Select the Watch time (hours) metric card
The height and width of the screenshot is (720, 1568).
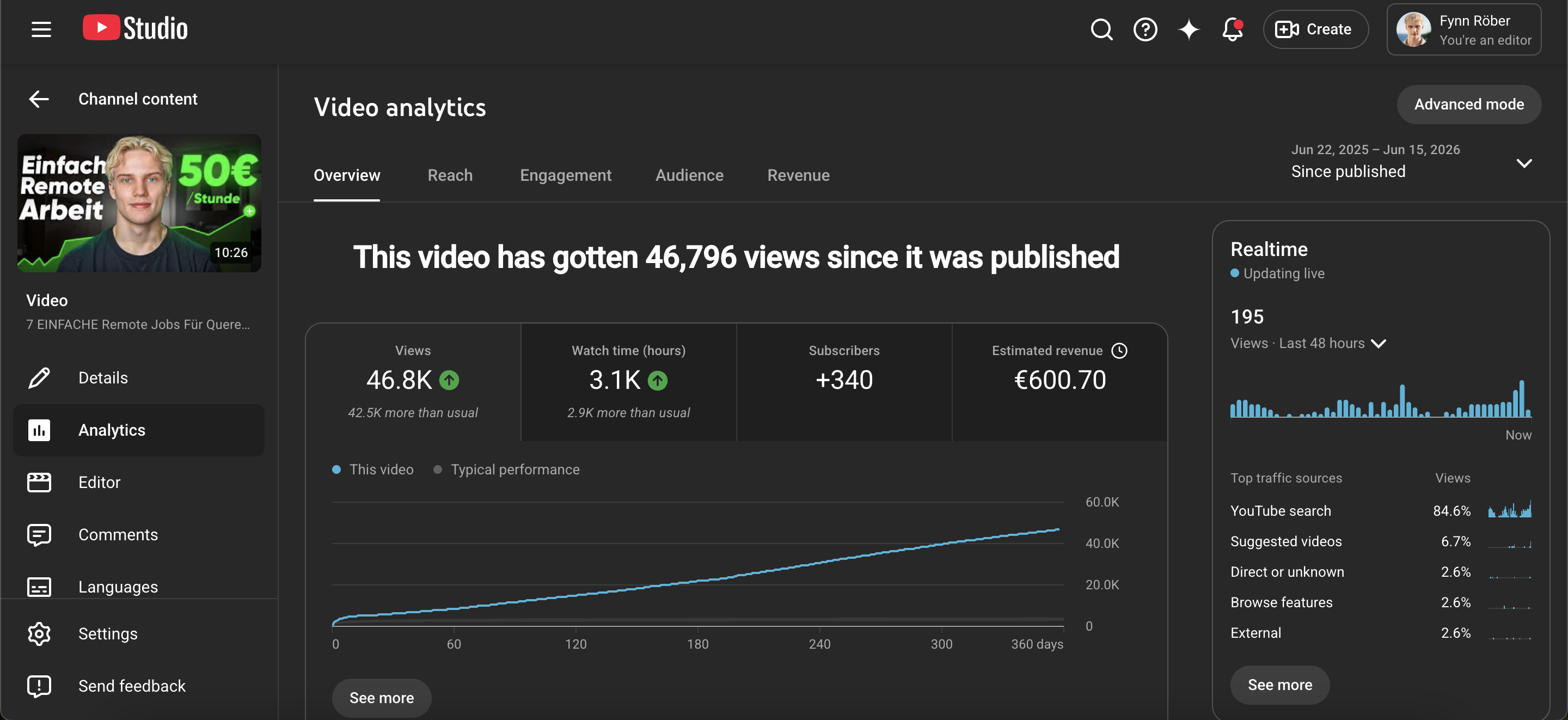tap(628, 382)
